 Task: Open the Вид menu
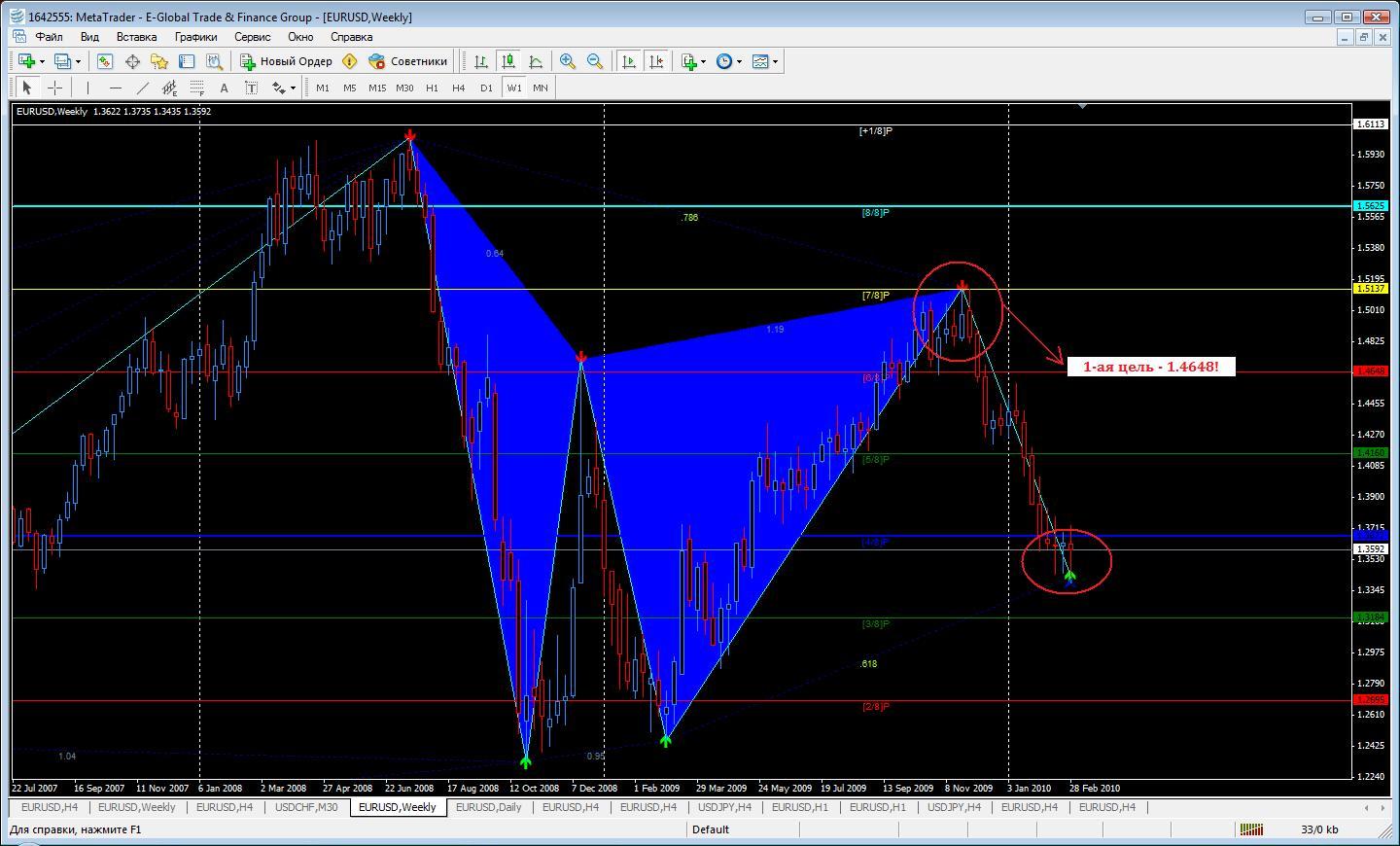coord(89,37)
